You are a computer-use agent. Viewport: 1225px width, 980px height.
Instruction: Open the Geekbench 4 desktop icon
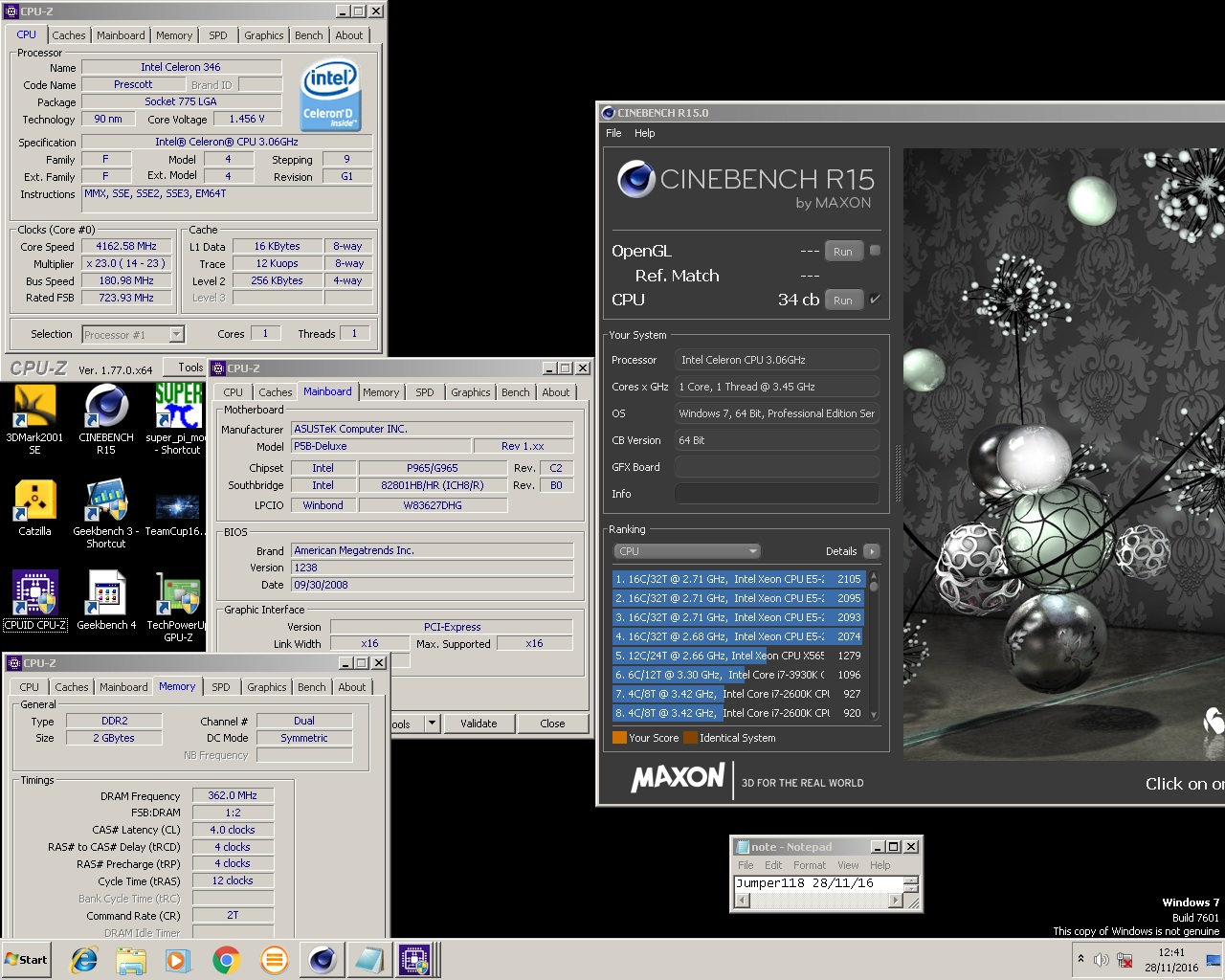click(x=106, y=600)
